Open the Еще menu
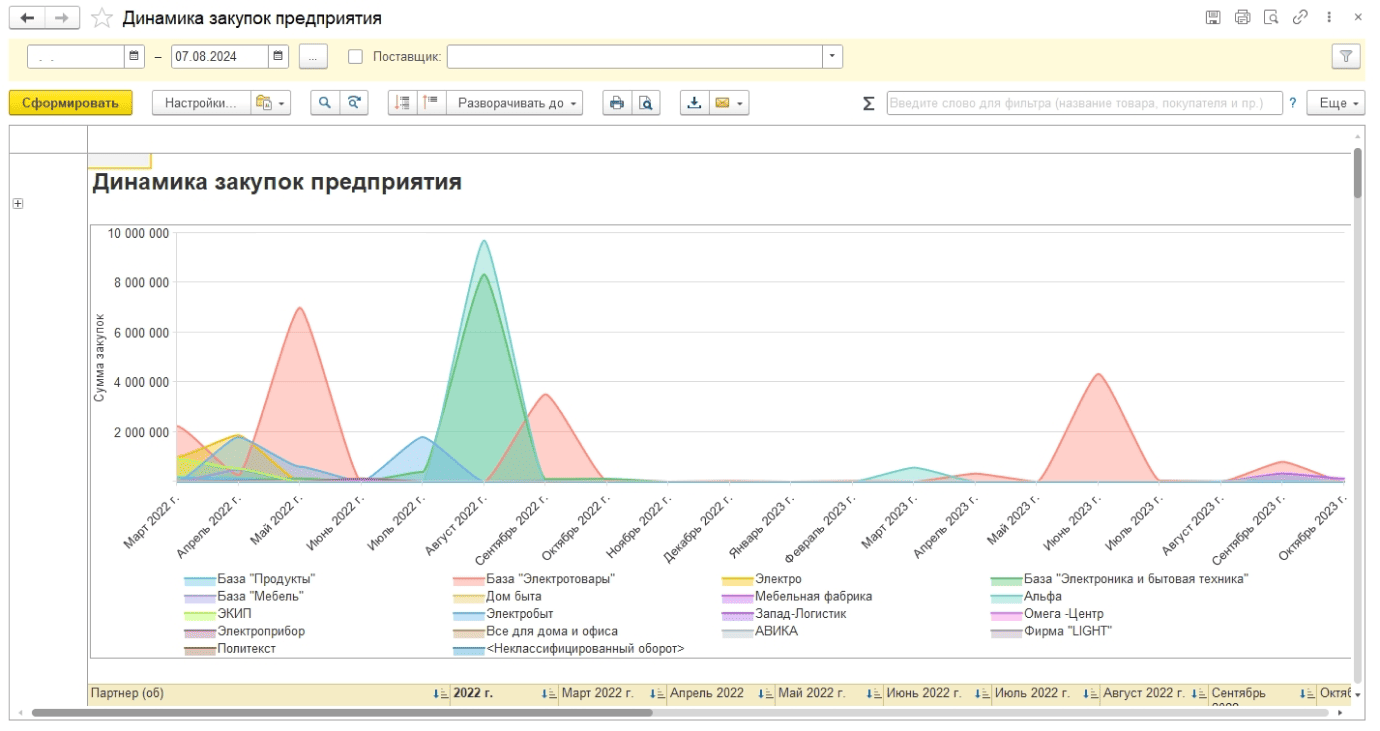This screenshot has height=731, width=1380. (x=1335, y=103)
